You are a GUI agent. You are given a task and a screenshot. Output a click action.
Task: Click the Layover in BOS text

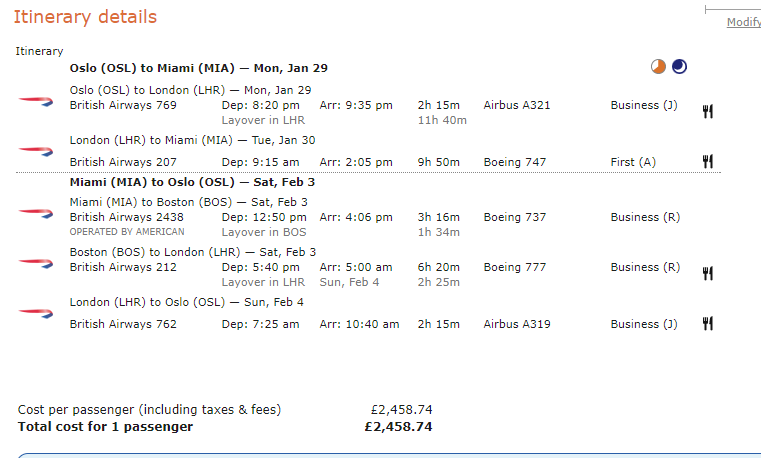264,232
